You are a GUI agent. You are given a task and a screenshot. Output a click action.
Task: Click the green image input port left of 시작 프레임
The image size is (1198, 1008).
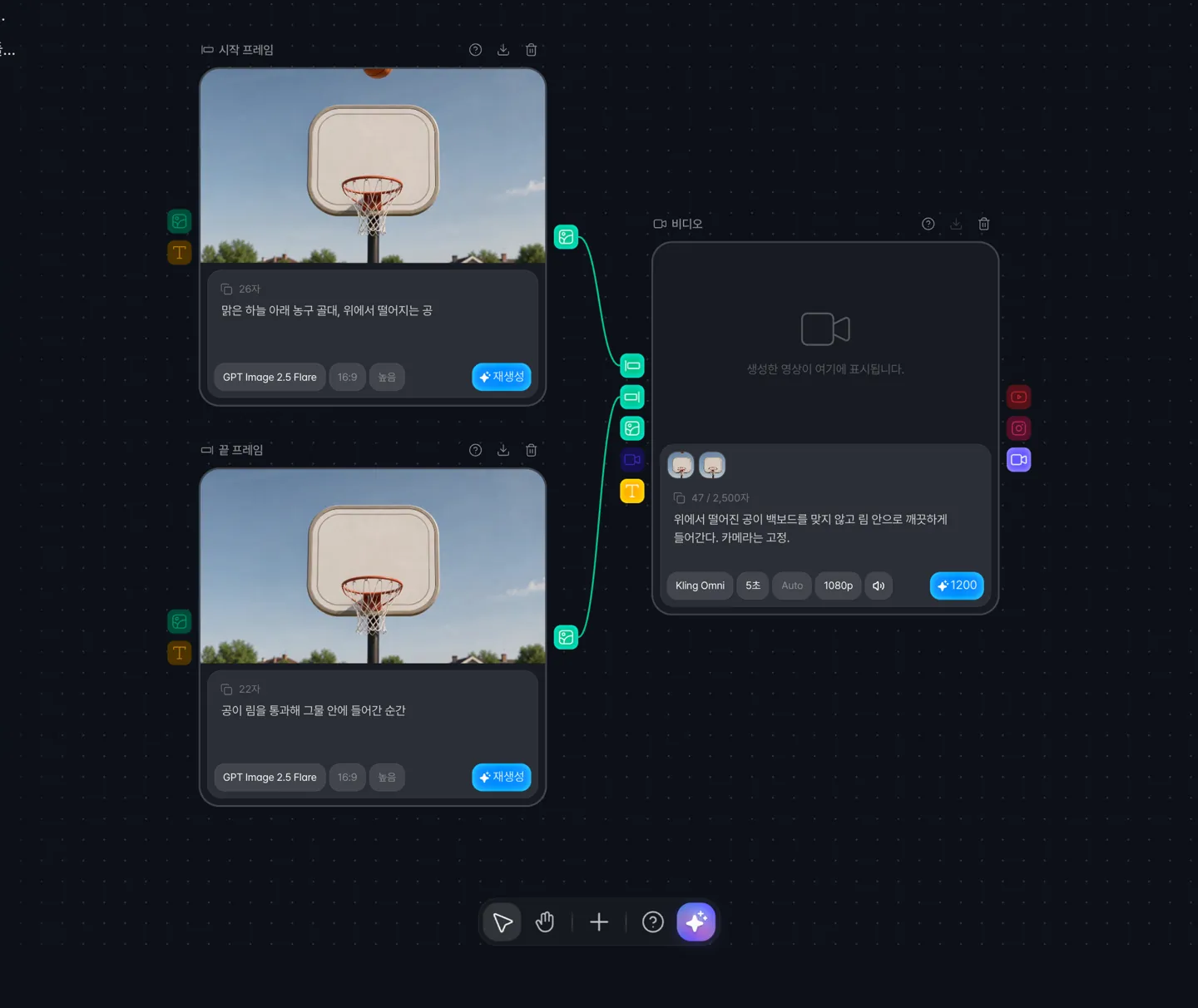(x=180, y=221)
